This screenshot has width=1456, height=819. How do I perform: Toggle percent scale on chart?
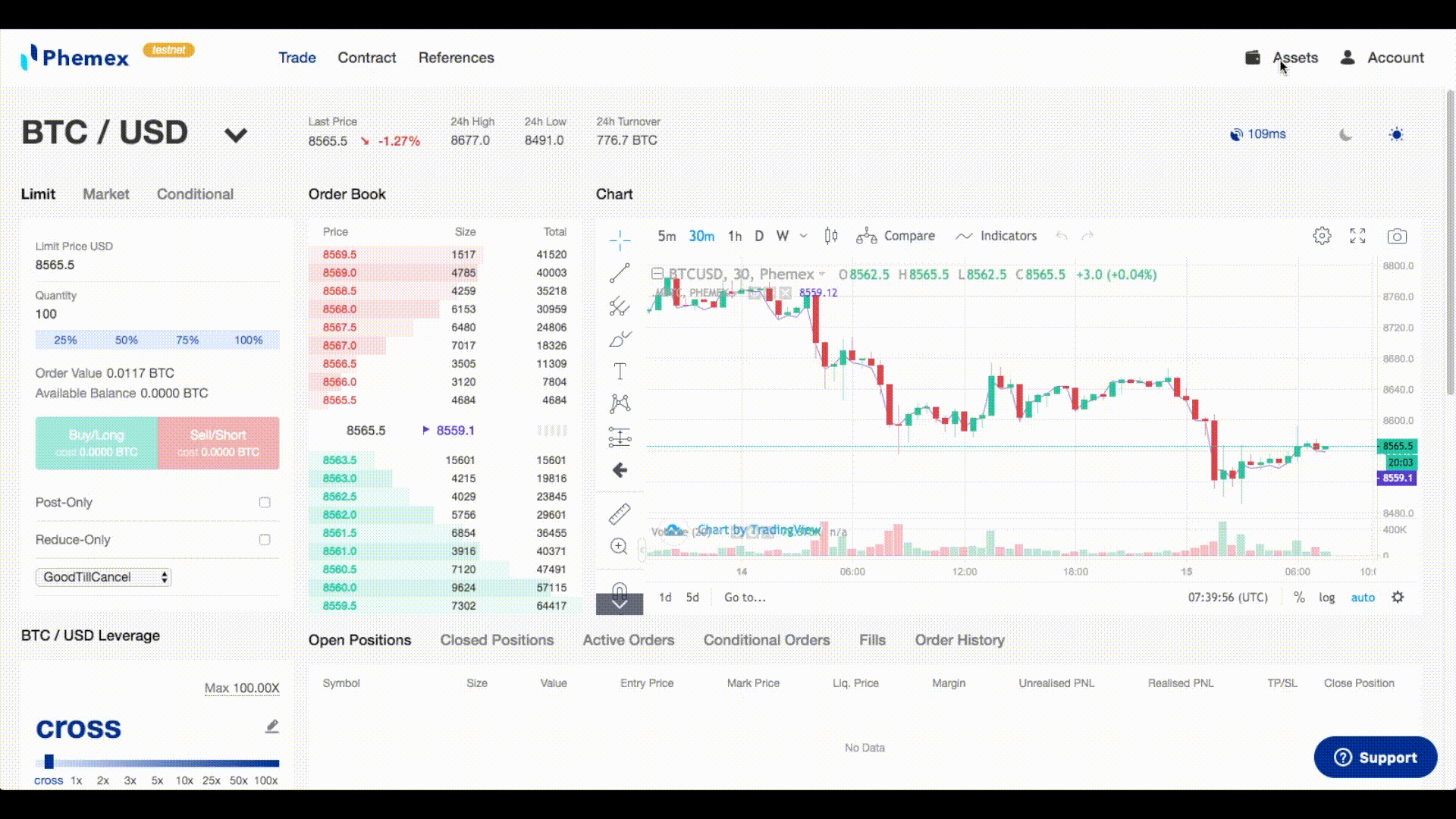point(1299,598)
